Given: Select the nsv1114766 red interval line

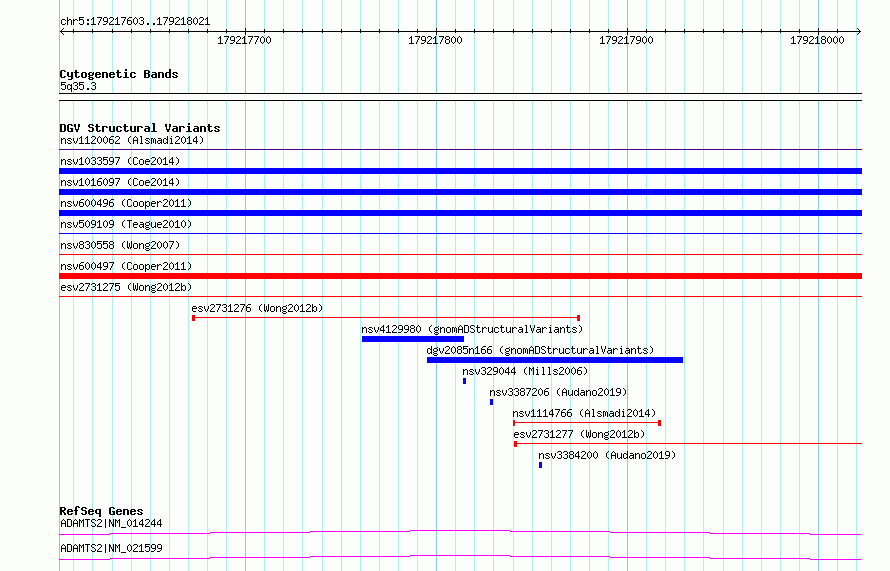Looking at the screenshot, I should 587,423.
